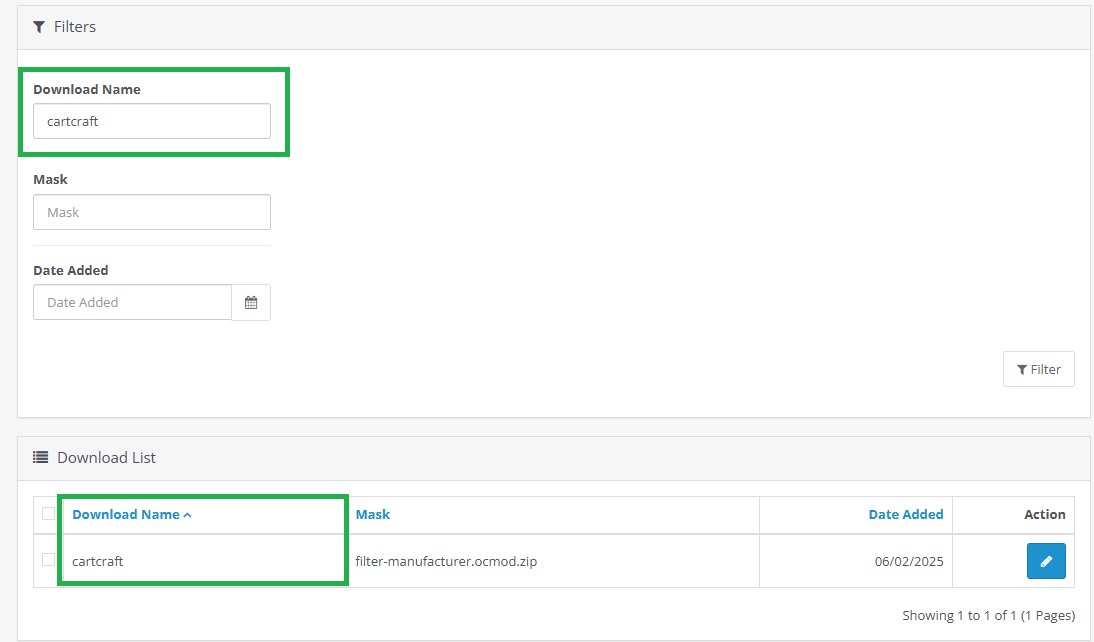Sort list by Date Added column header
Image resolution: width=1094 pixels, height=642 pixels.
(905, 515)
